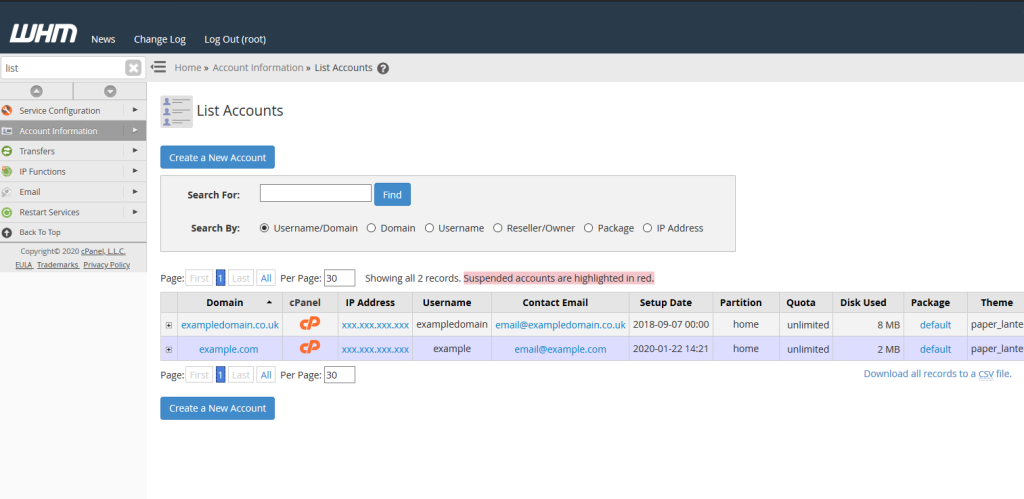Click the sidebar scroll-up arrow icon
This screenshot has height=499, width=1024.
click(36, 91)
